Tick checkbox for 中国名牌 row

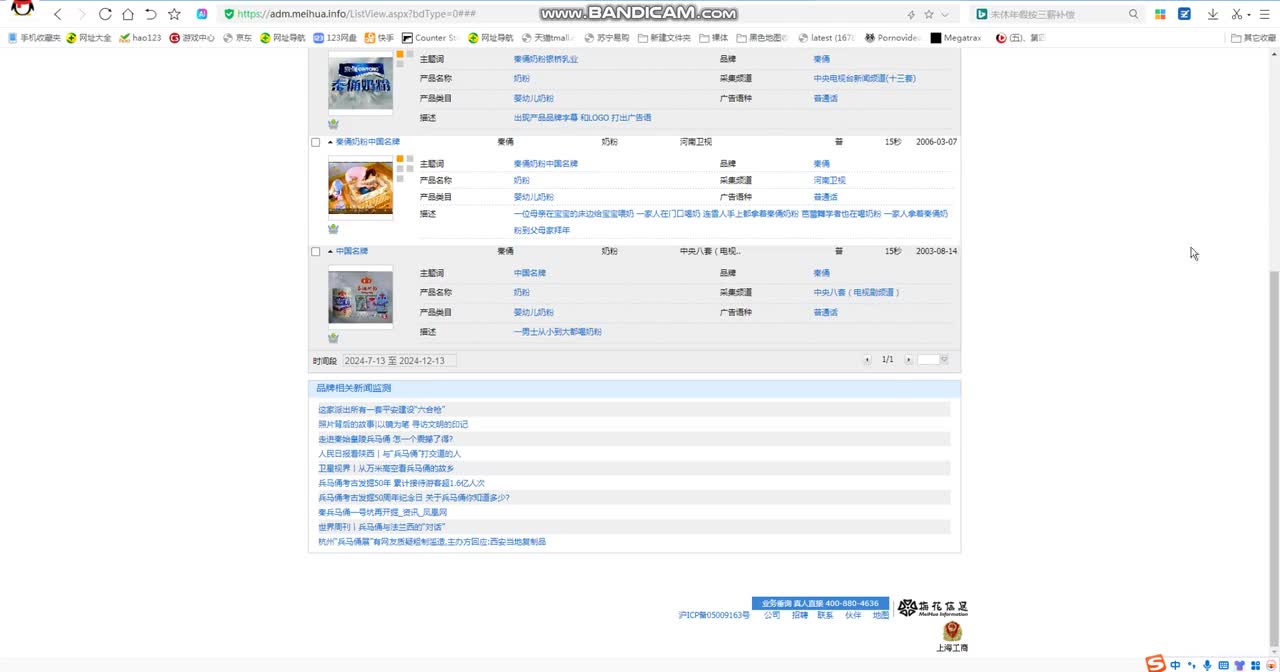tap(316, 252)
